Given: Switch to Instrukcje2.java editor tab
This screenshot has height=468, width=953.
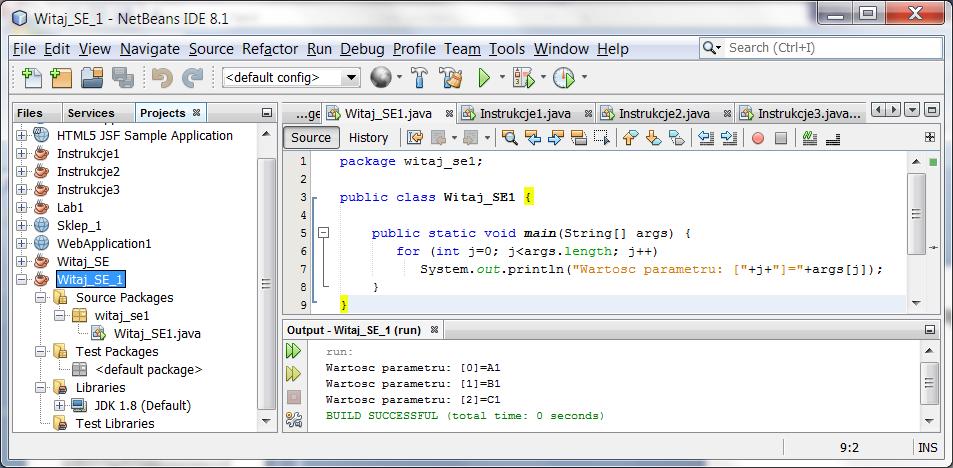Looking at the screenshot, I should tap(664, 114).
